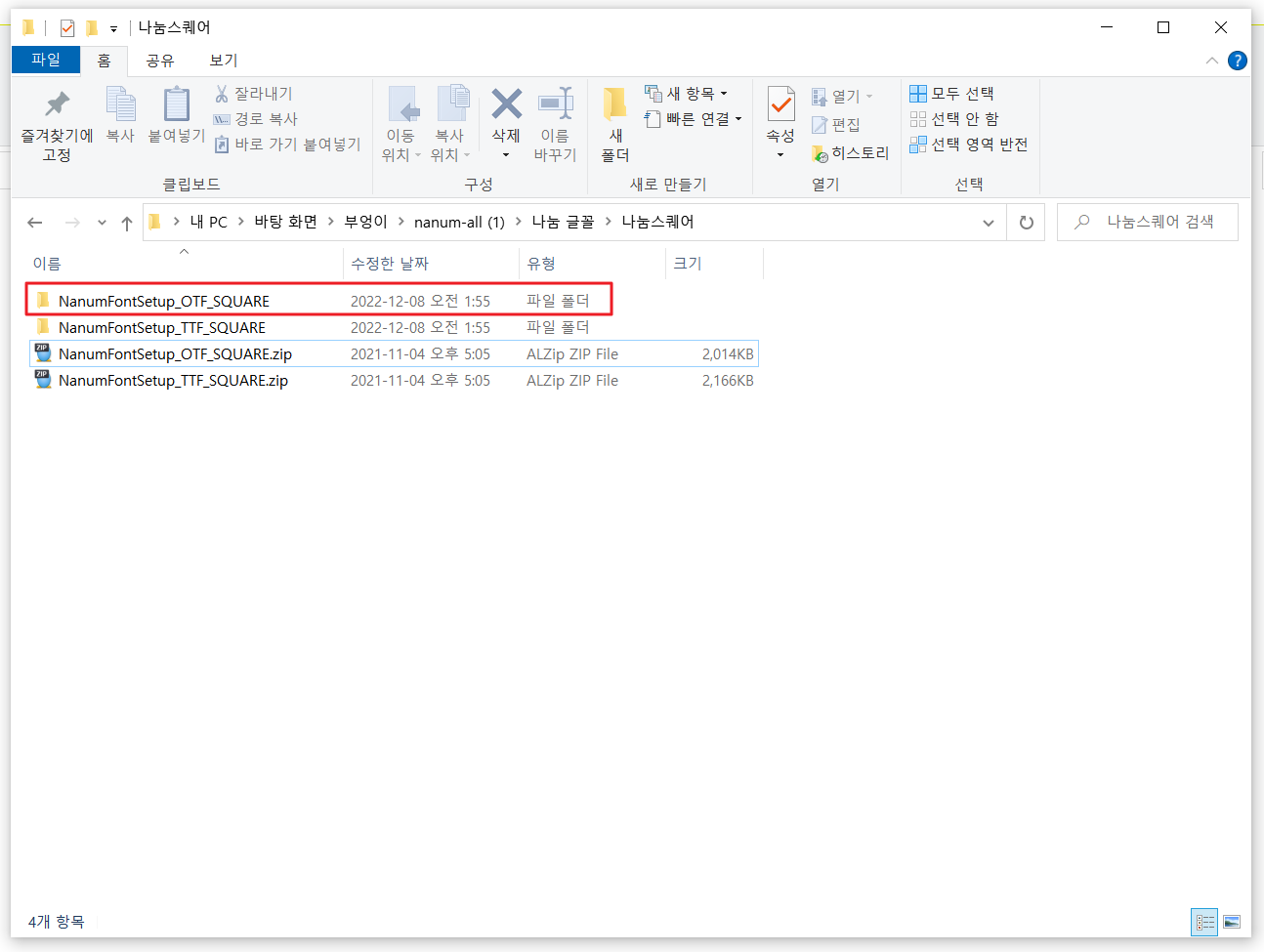Click the blue Help question mark icon
The width and height of the screenshot is (1264, 952).
1238,61
